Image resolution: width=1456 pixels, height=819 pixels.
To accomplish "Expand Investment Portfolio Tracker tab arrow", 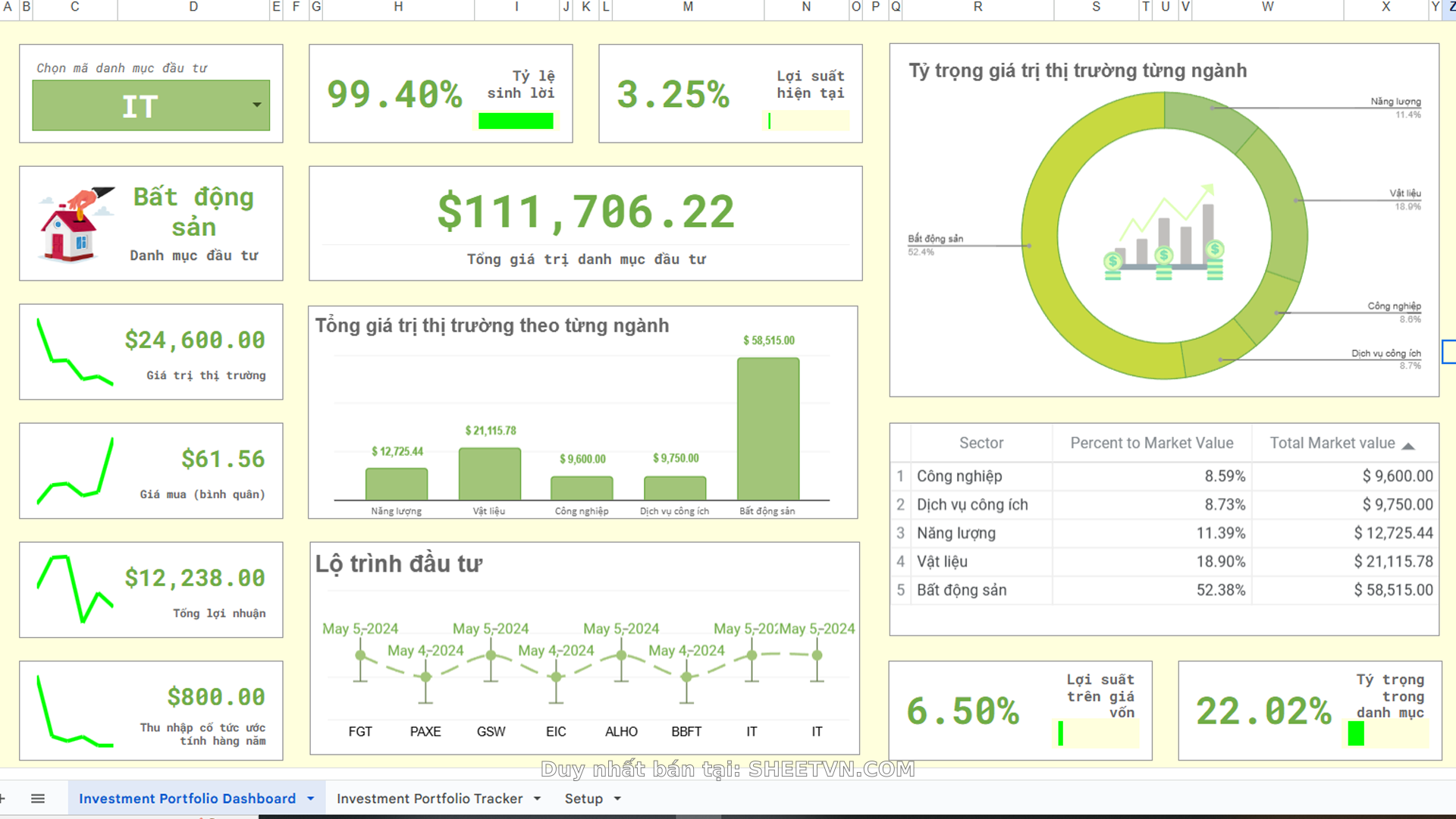I will 538,799.
